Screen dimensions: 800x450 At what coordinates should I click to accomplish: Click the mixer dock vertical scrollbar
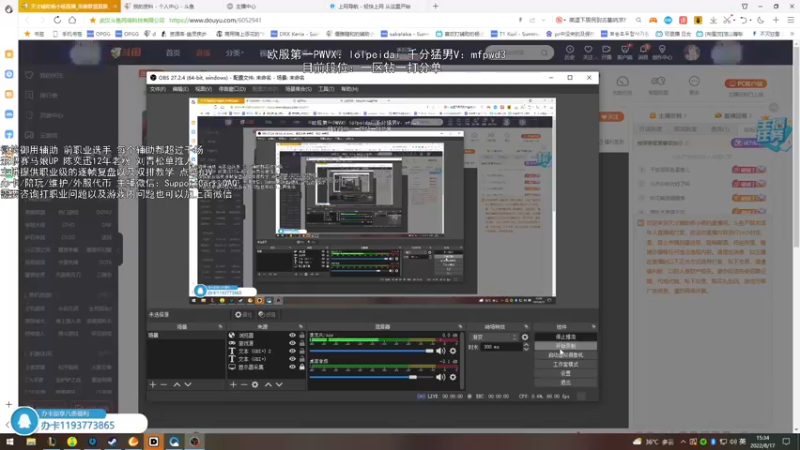click(462, 361)
